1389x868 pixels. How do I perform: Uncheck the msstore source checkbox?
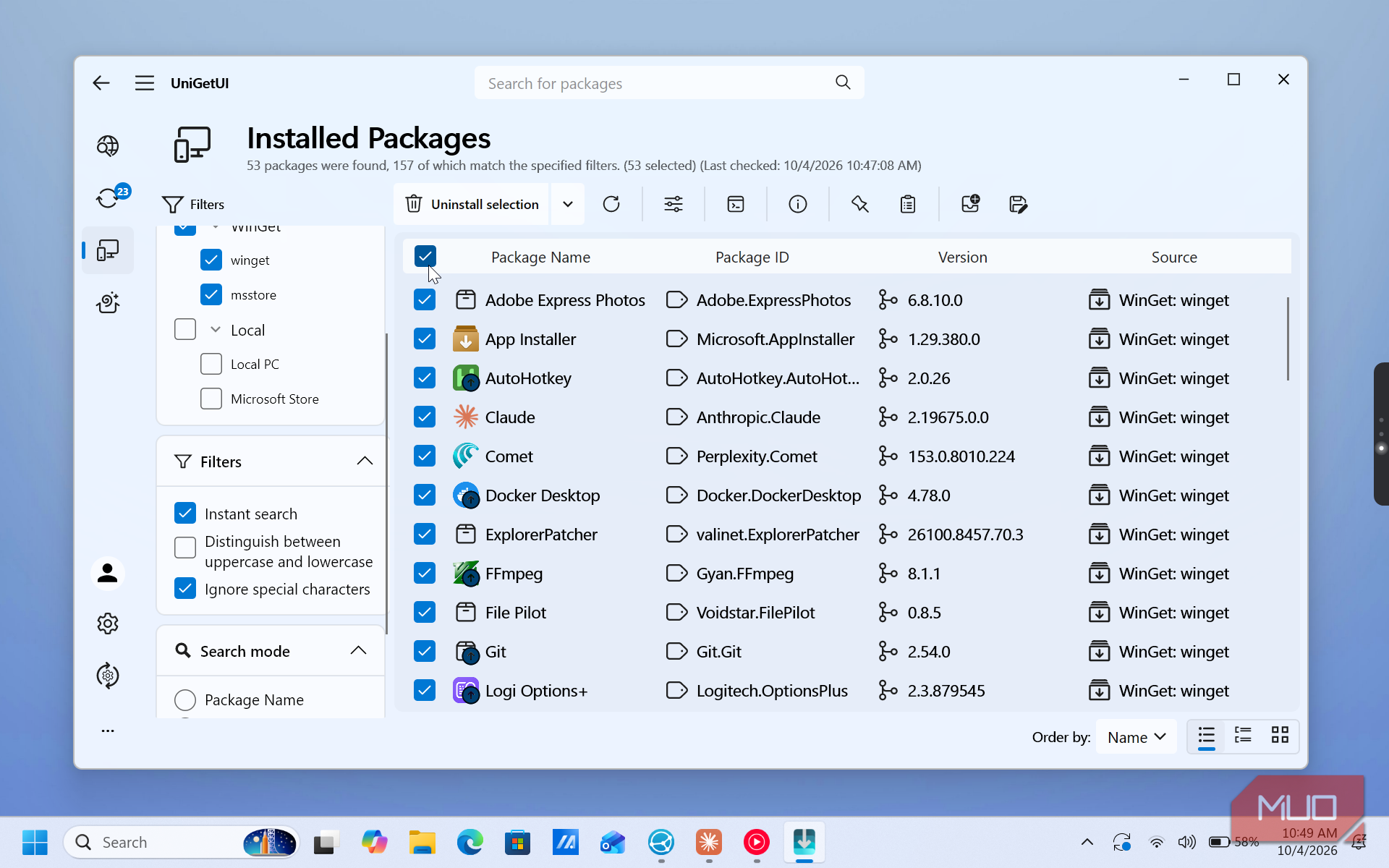click(x=211, y=294)
